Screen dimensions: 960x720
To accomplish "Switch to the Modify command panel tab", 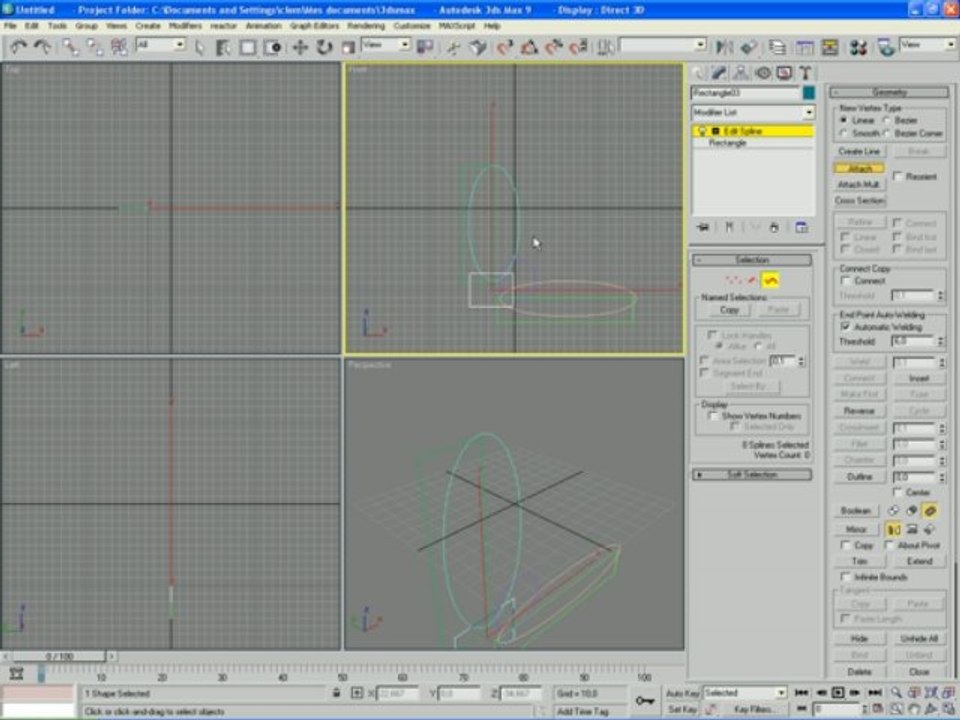I will coord(719,73).
